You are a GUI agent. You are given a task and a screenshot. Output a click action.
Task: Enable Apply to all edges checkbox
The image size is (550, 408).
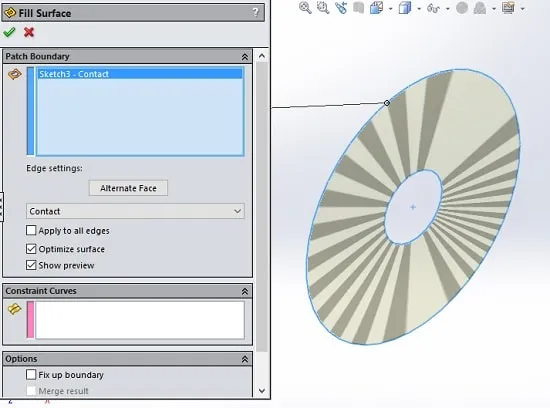[31, 230]
